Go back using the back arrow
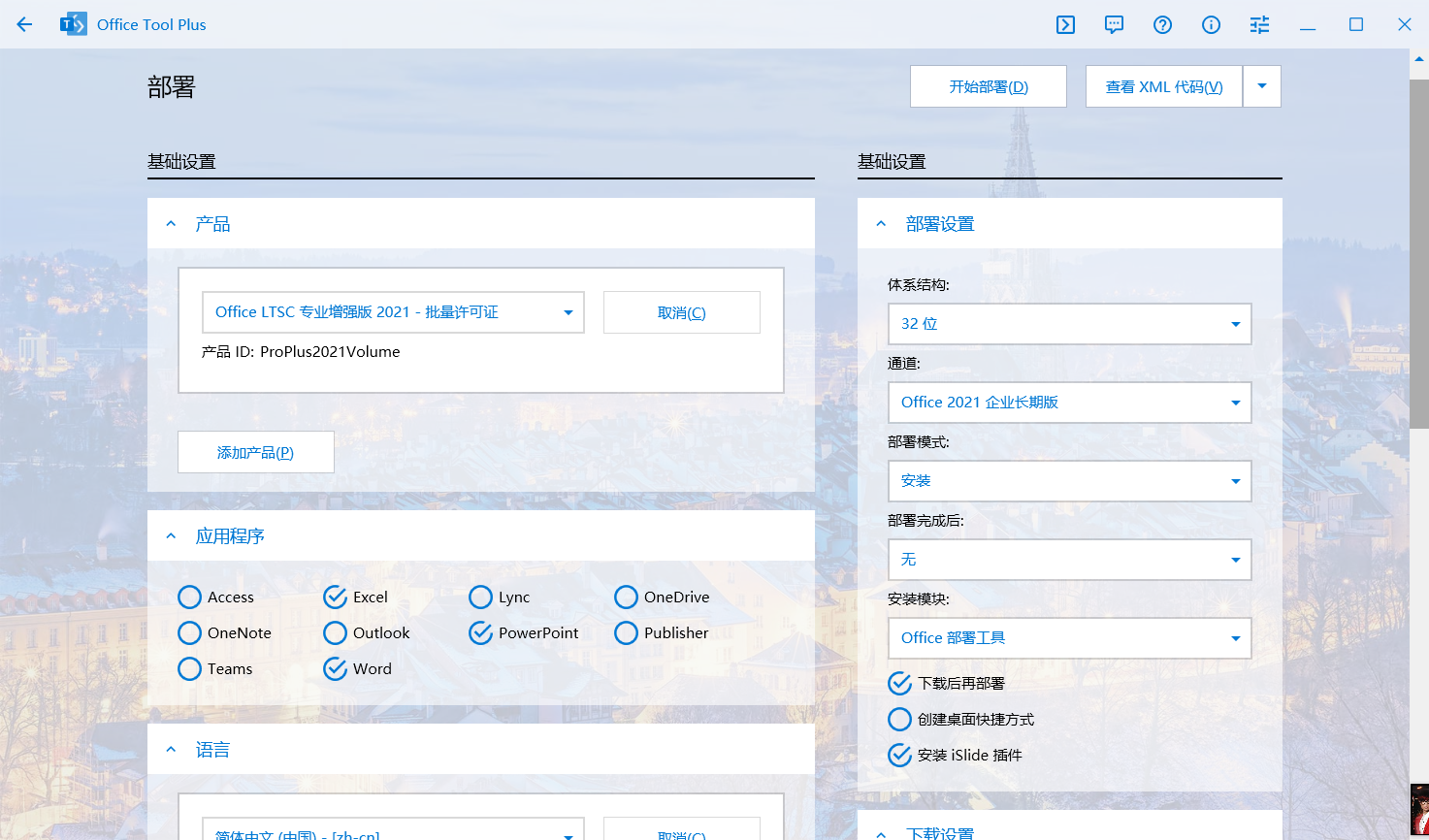Viewport: 1429px width, 840px height. click(x=24, y=24)
